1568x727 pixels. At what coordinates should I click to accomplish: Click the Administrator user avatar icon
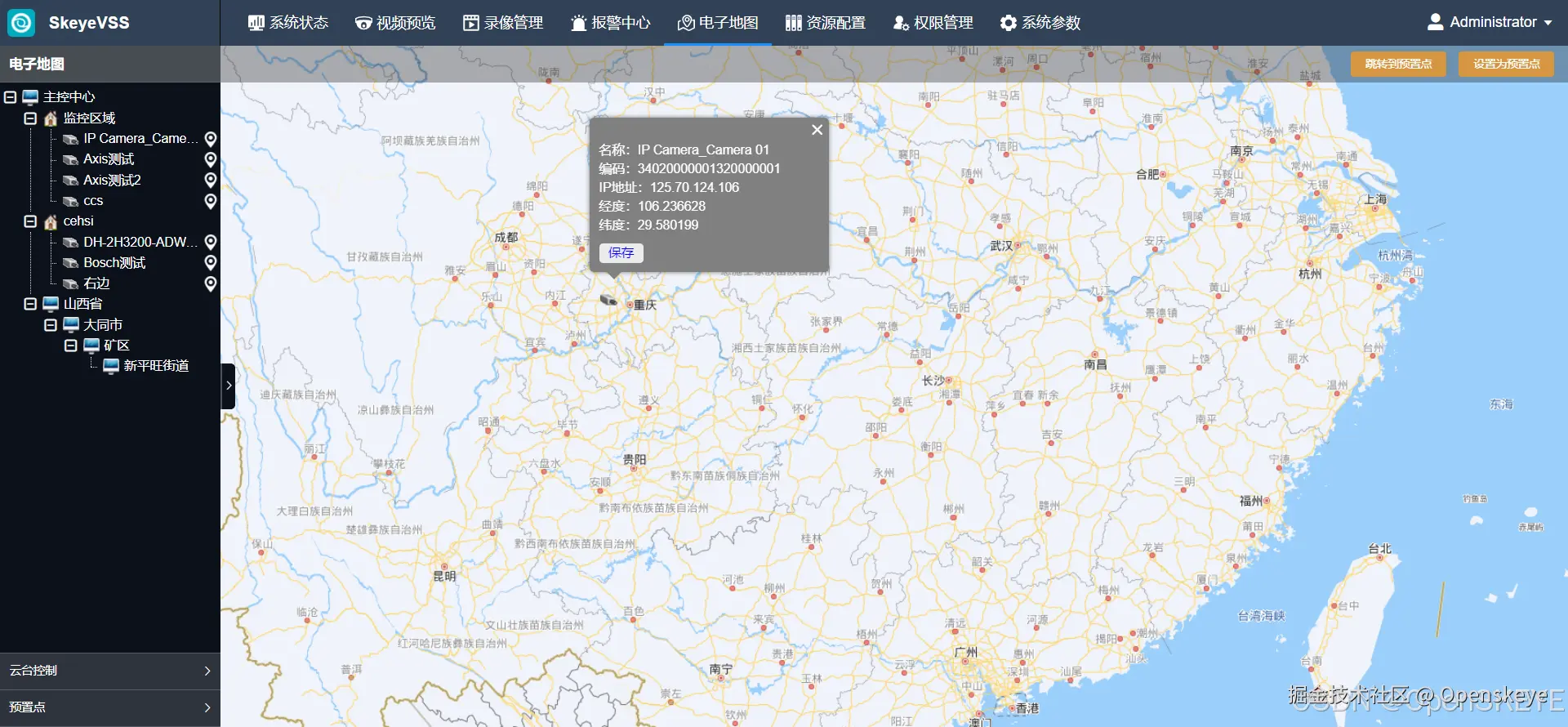1435,22
